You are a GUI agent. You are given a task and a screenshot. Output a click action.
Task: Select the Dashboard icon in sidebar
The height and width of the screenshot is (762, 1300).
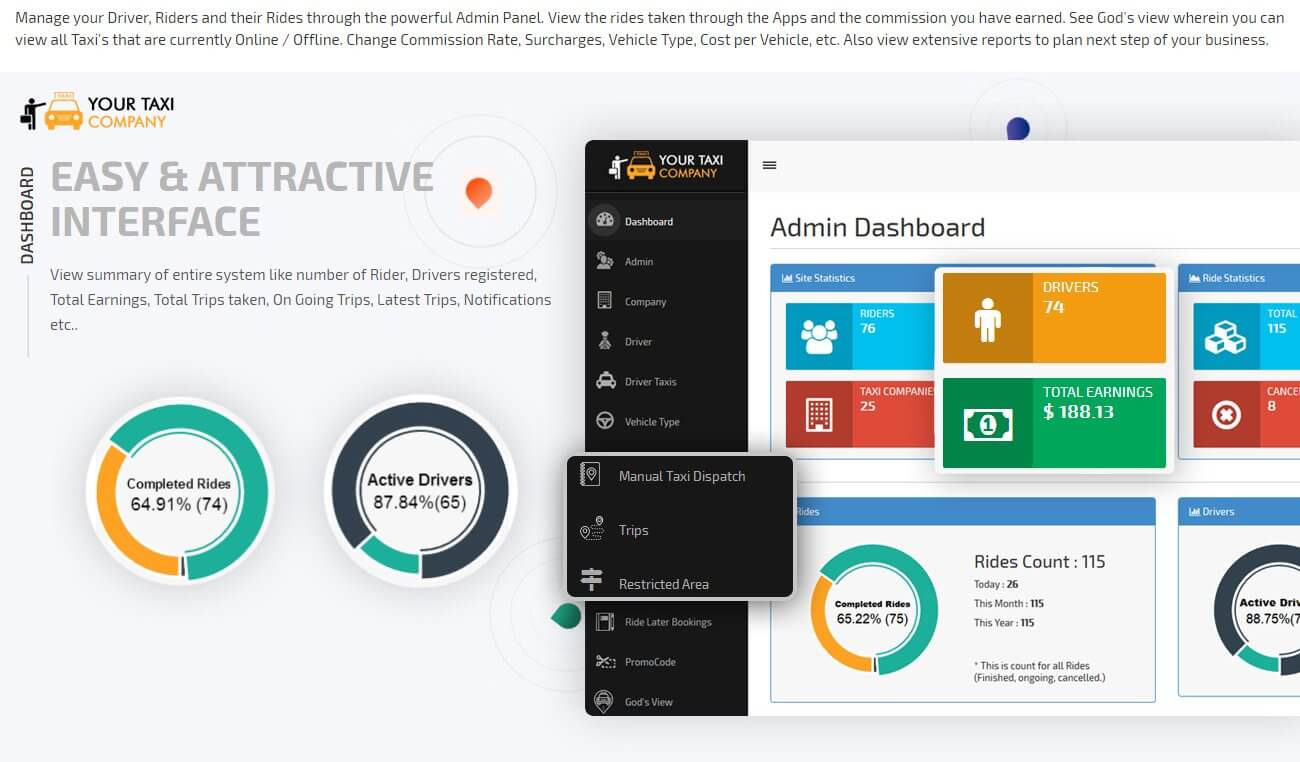tap(604, 220)
